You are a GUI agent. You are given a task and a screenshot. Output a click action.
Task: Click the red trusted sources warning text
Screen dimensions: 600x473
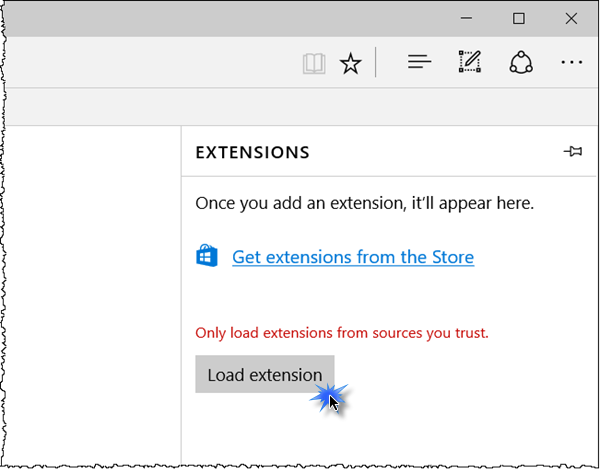342,332
